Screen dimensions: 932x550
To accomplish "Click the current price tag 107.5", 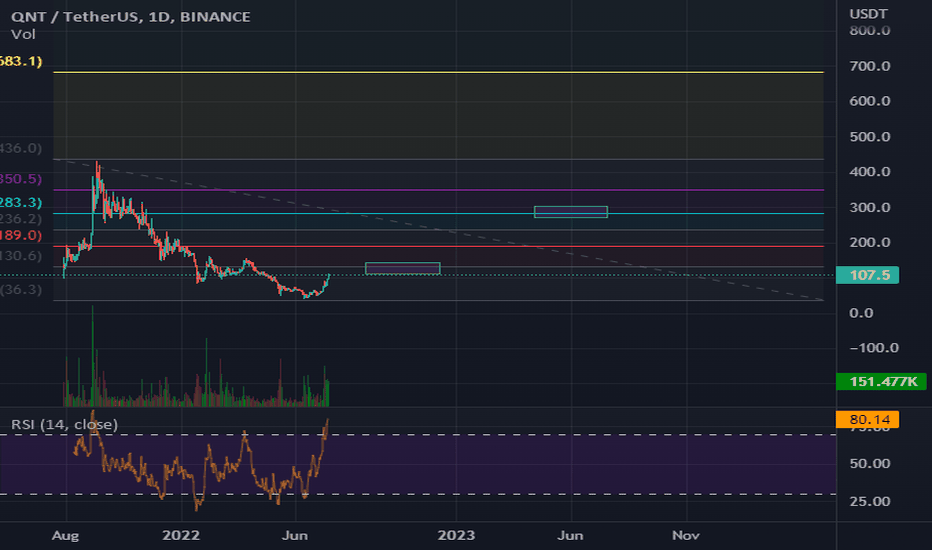I will pyautogui.click(x=867, y=275).
